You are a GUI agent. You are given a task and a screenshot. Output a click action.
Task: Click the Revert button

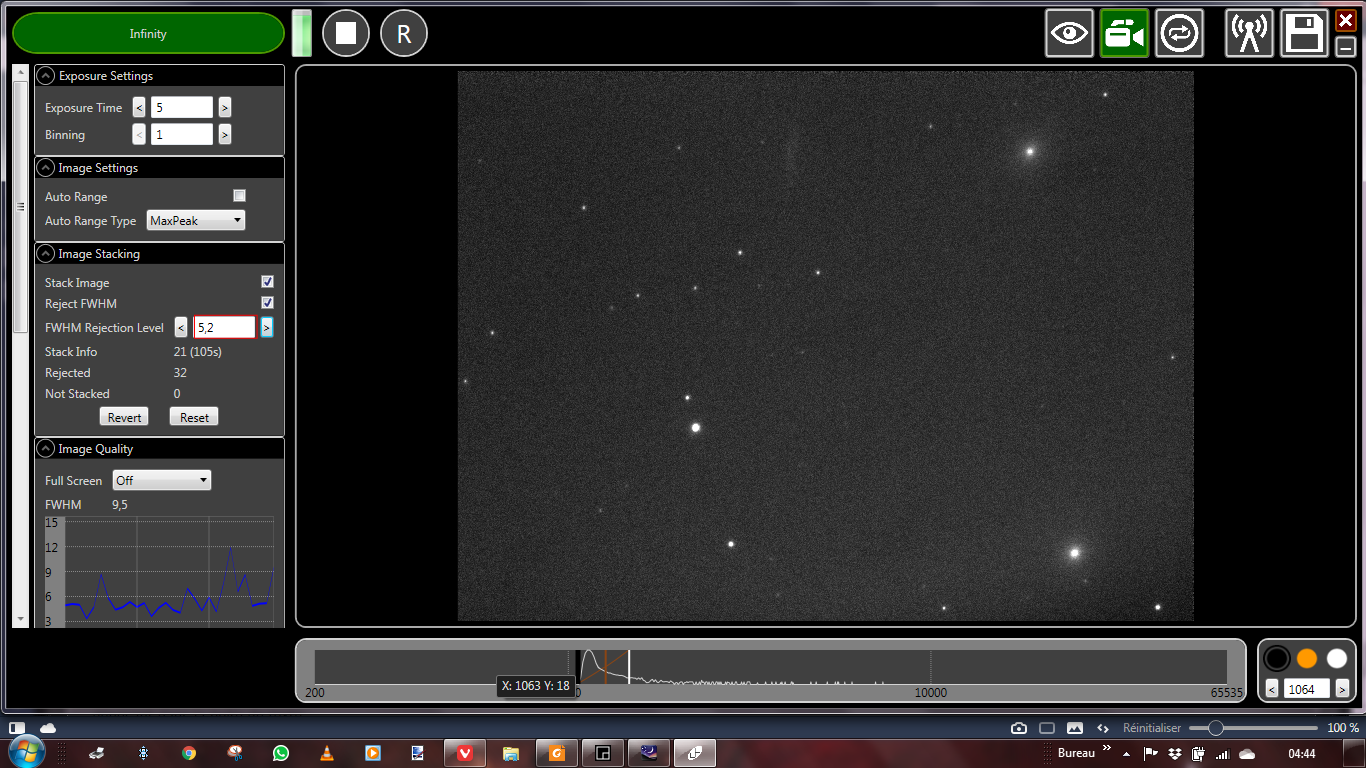pos(124,417)
